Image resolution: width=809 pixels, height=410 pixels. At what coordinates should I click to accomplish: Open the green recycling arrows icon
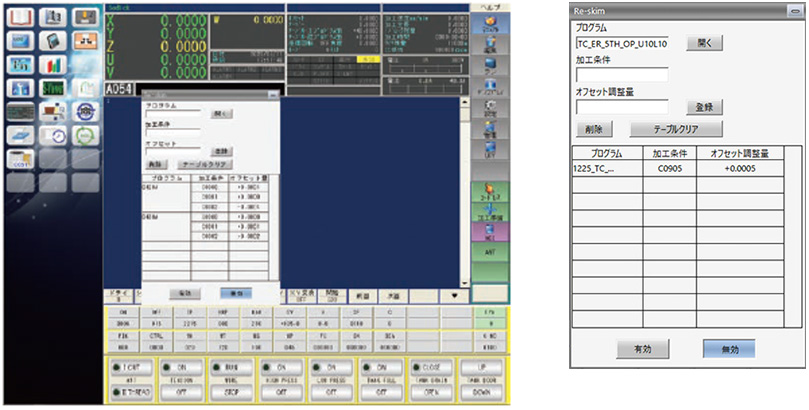(x=85, y=135)
